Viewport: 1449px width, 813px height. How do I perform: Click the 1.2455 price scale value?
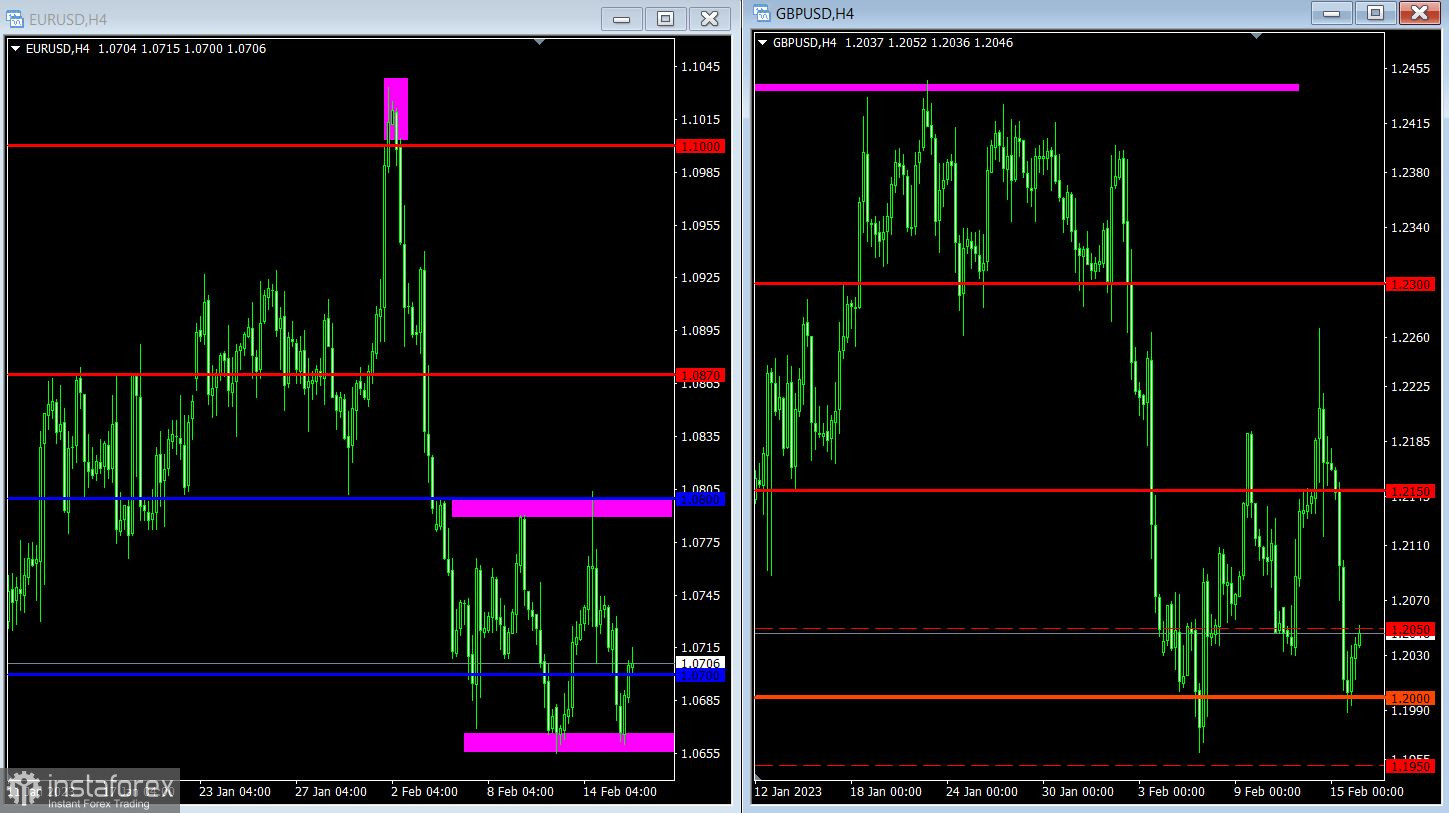coord(1410,69)
